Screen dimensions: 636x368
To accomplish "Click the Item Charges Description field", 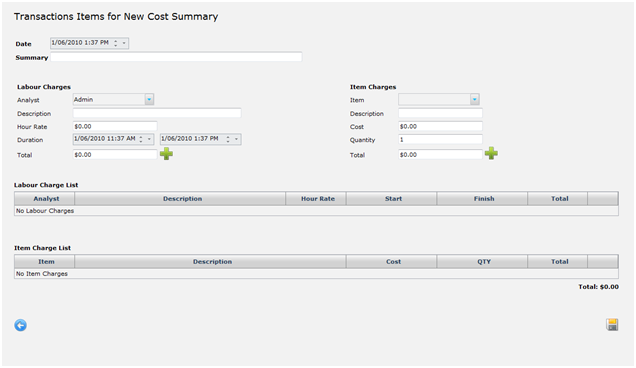I will (x=440, y=113).
